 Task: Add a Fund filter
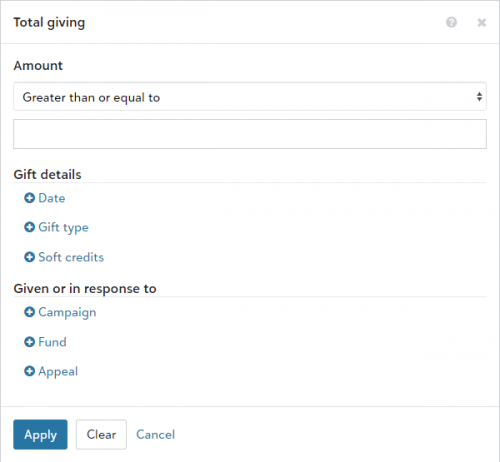[x=52, y=342]
